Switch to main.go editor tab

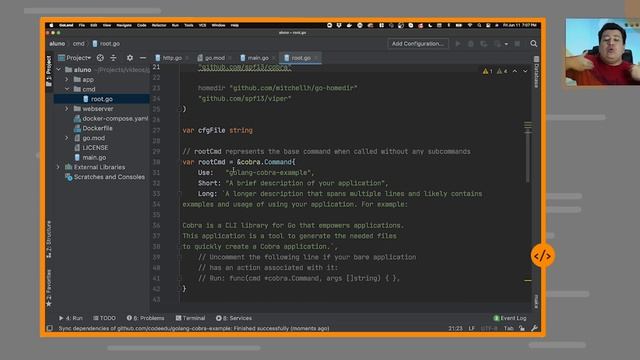click(x=258, y=58)
